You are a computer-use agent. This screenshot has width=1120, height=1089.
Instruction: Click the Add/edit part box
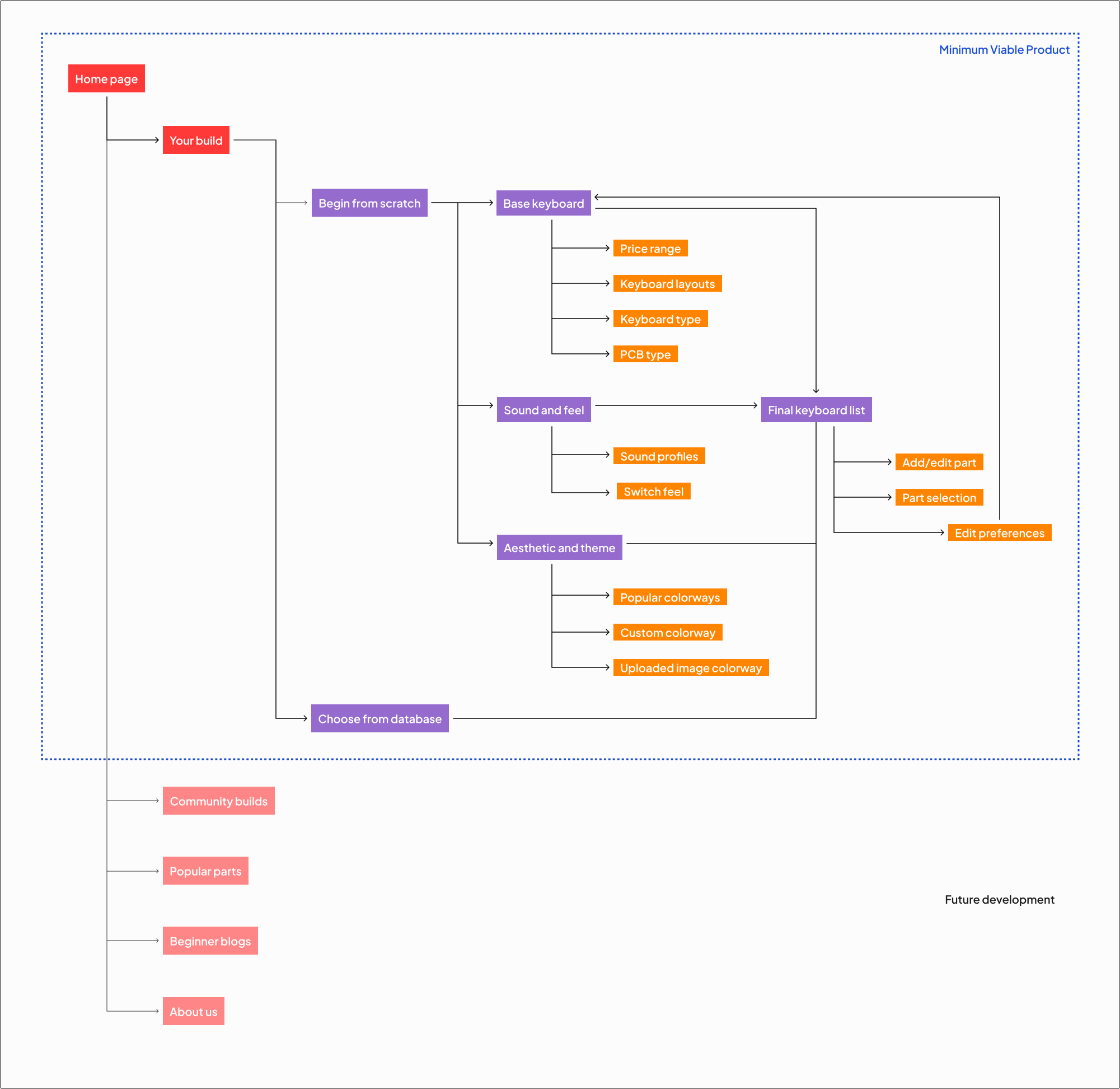click(939, 462)
